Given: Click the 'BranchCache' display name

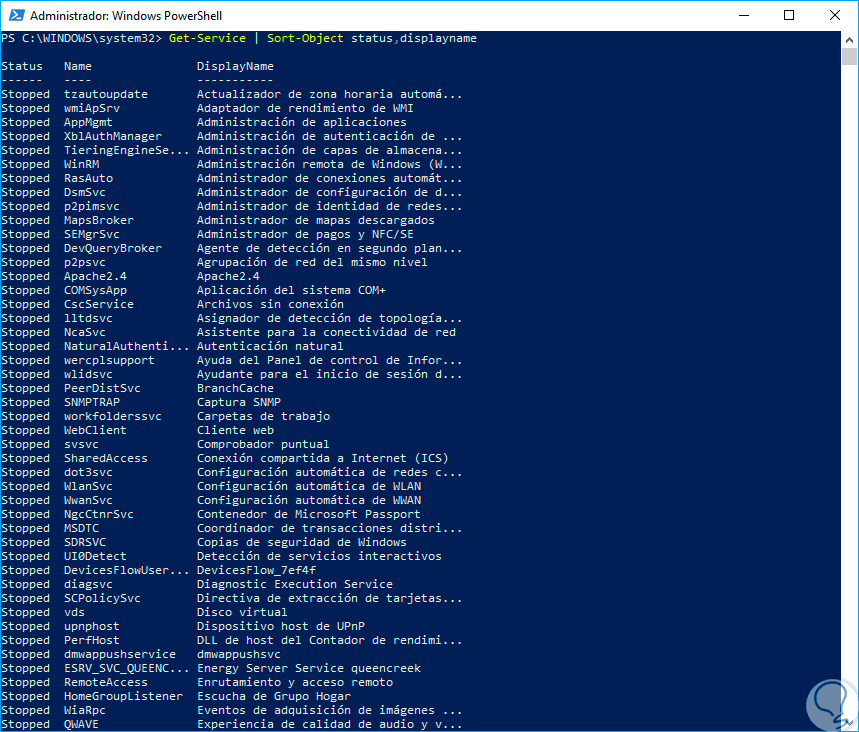Looking at the screenshot, I should point(235,388).
